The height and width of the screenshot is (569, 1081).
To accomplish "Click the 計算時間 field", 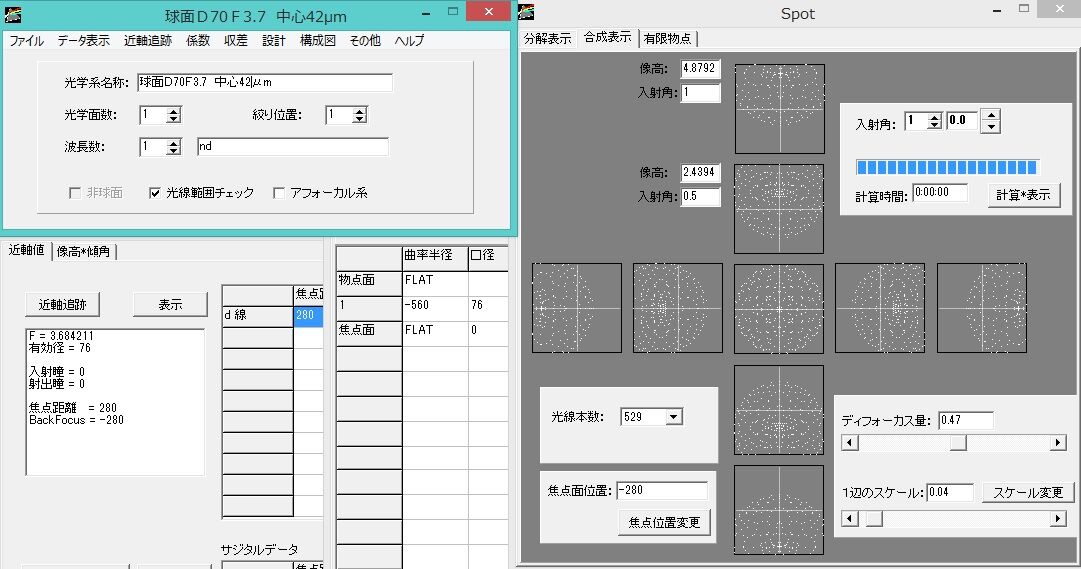I will pos(940,193).
